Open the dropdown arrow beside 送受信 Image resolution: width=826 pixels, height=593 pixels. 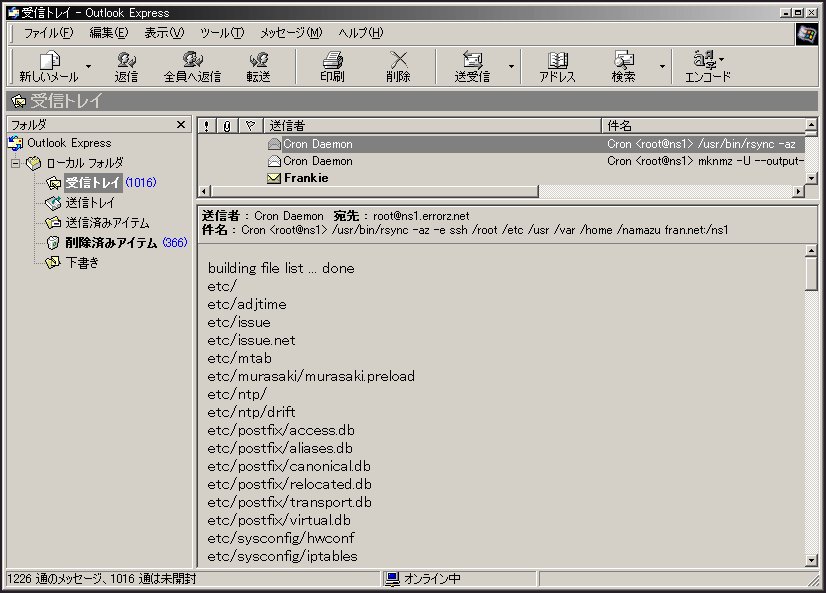511,67
